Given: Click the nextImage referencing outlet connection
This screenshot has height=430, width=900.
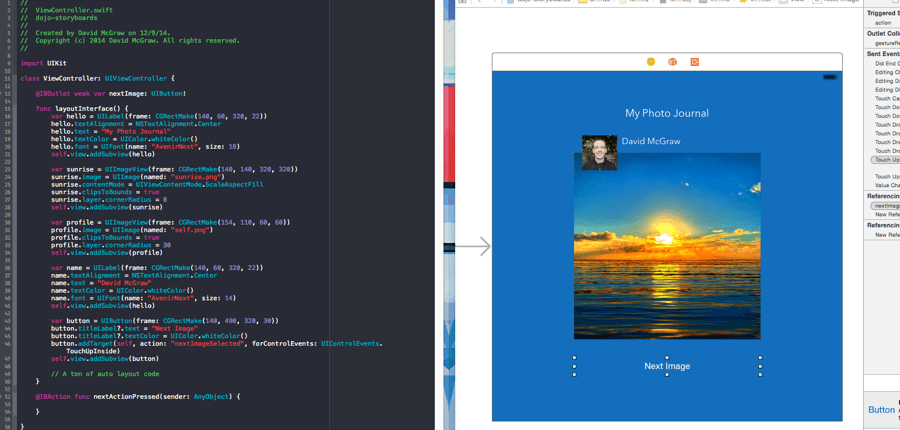Looking at the screenshot, I should (885, 205).
